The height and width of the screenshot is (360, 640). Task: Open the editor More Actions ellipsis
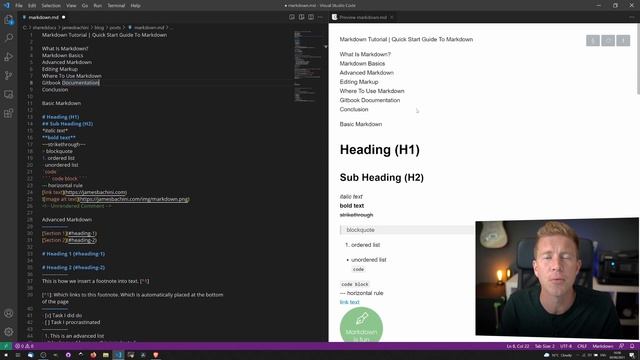[320, 17]
